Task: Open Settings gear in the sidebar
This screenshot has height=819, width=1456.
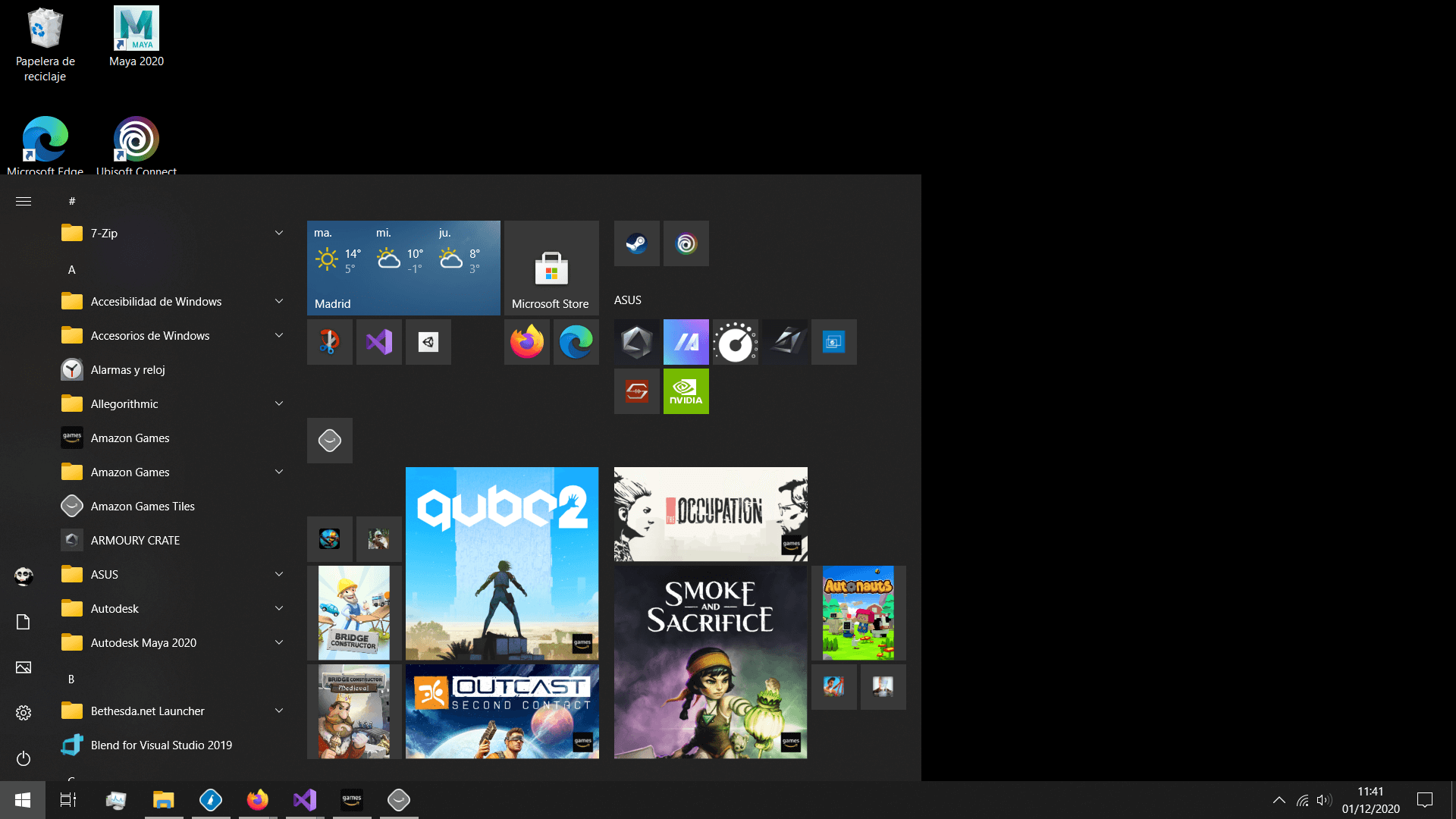Action: pos(24,713)
